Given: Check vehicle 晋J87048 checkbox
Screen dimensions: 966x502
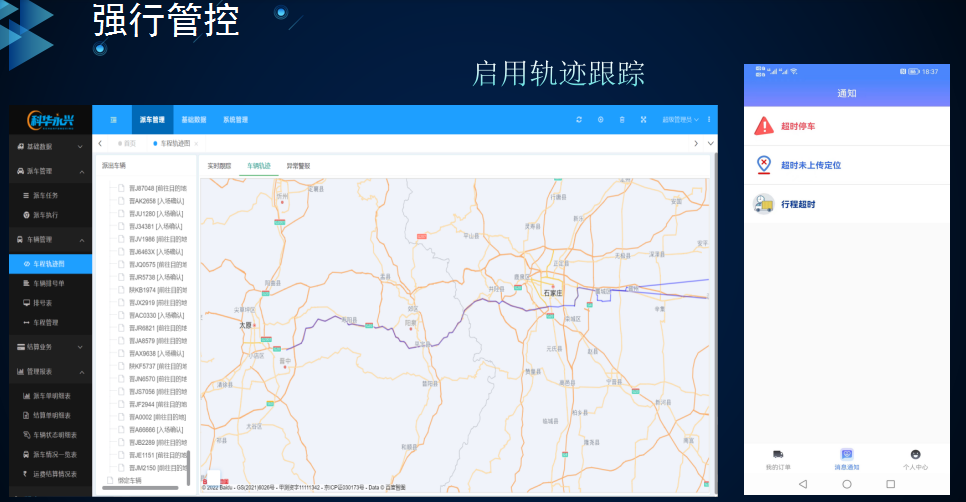Looking at the screenshot, I should click(121, 188).
